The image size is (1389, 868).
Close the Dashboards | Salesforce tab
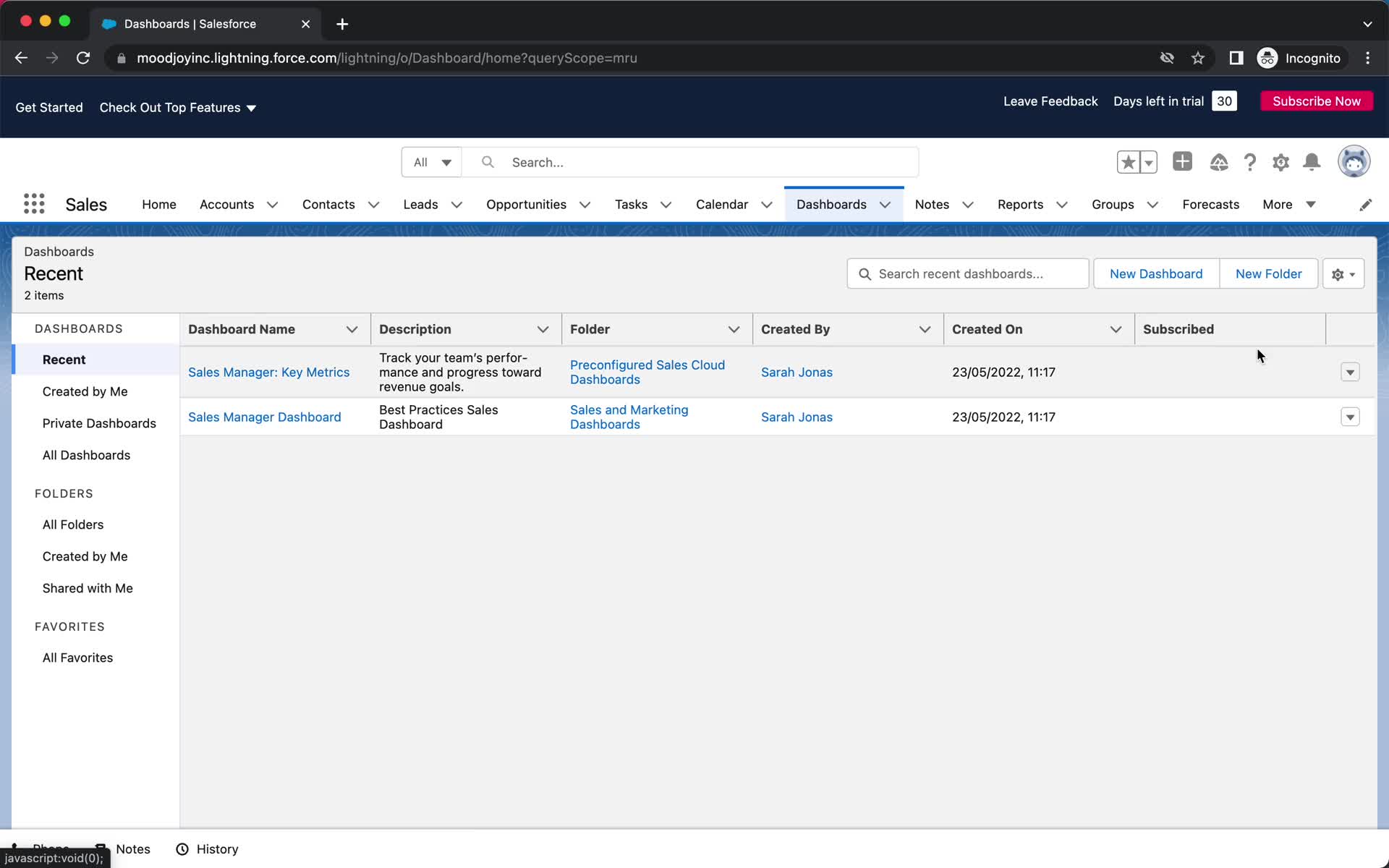coord(305,24)
